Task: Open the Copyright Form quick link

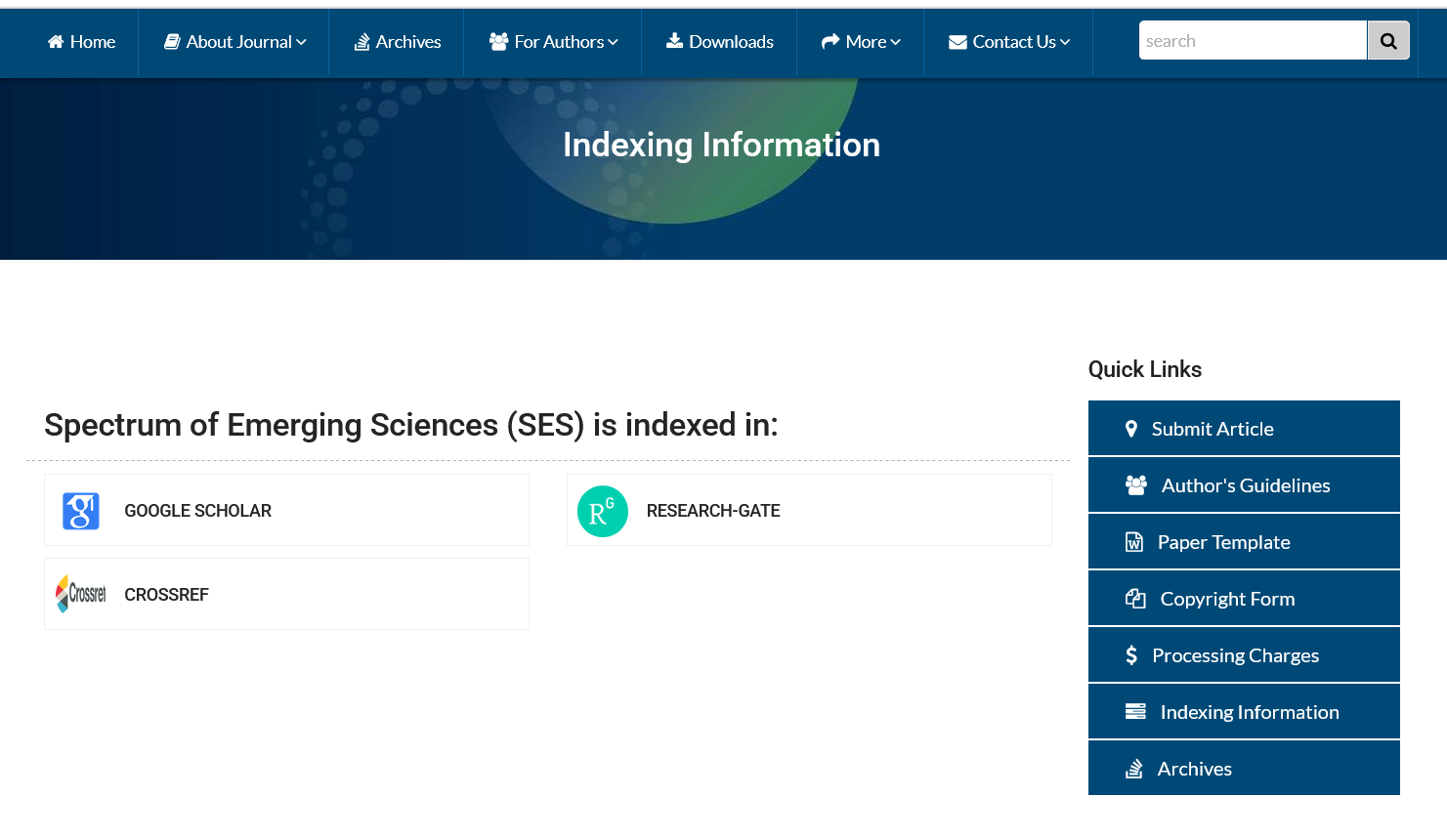Action: point(1244,598)
